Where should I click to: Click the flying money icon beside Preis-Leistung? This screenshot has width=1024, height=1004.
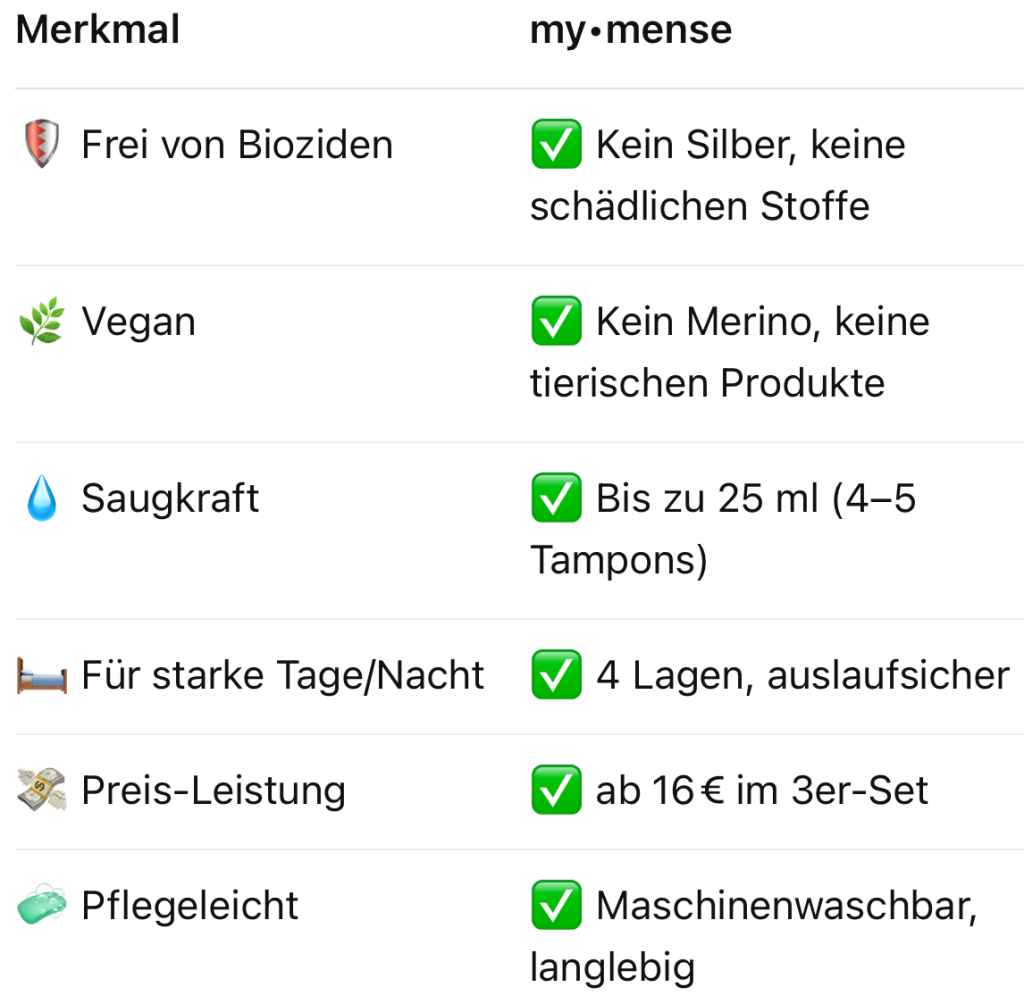pos(41,791)
